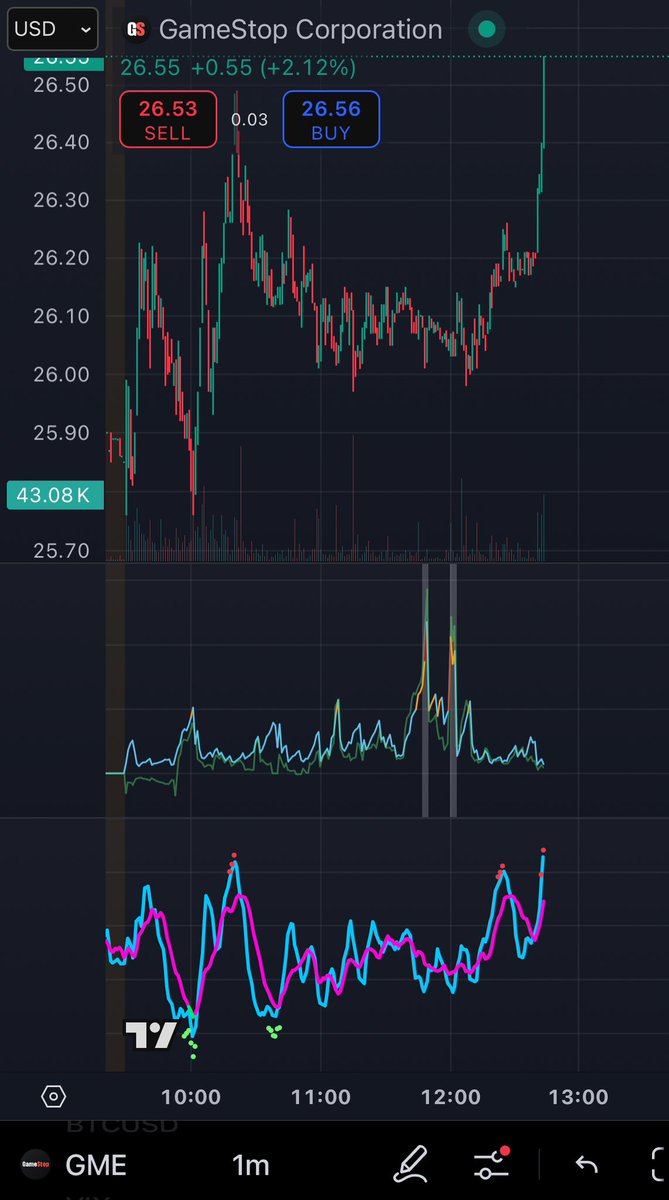Tap the fullscreen corner icon
The width and height of the screenshot is (669, 1200).
pos(657,1164)
